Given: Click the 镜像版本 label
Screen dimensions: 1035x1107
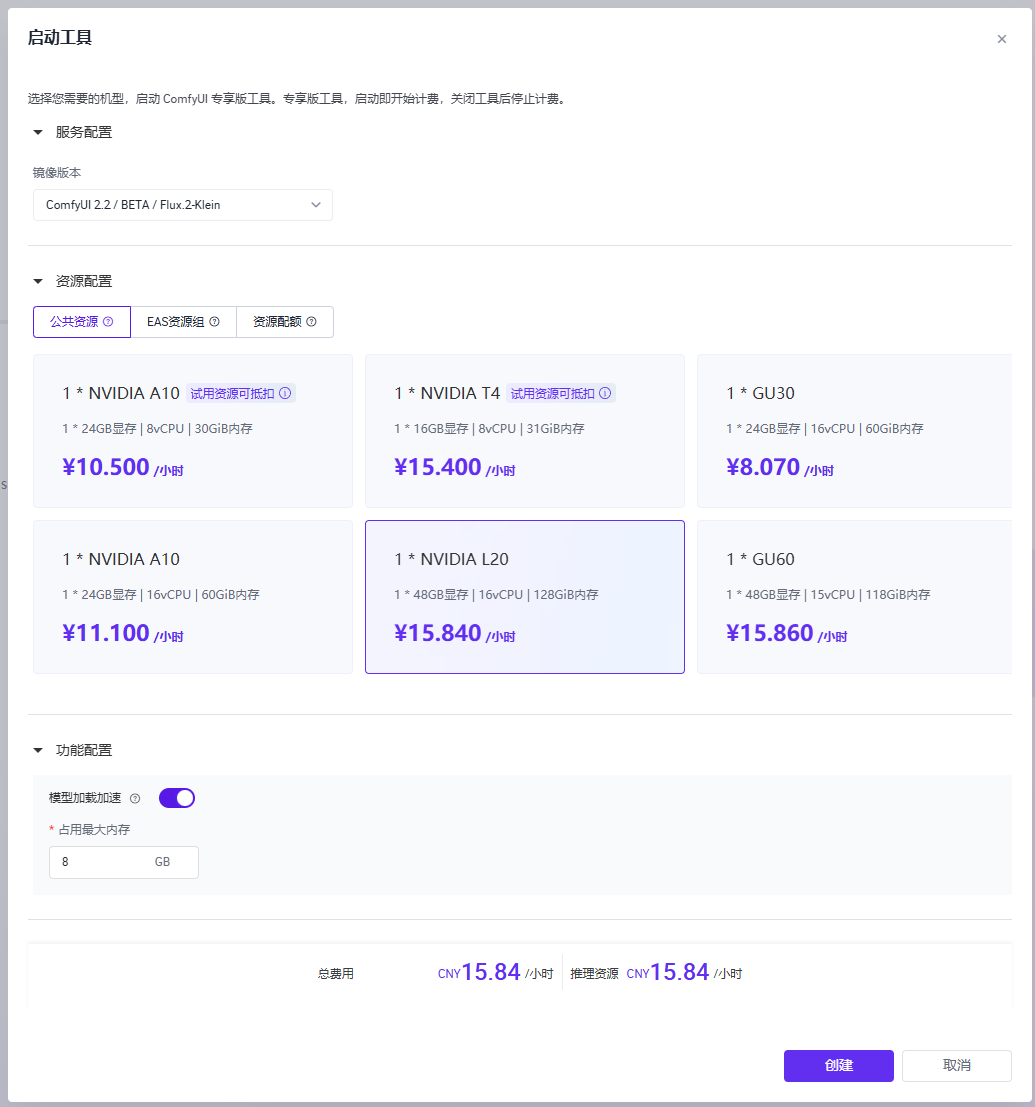Looking at the screenshot, I should click(56, 172).
